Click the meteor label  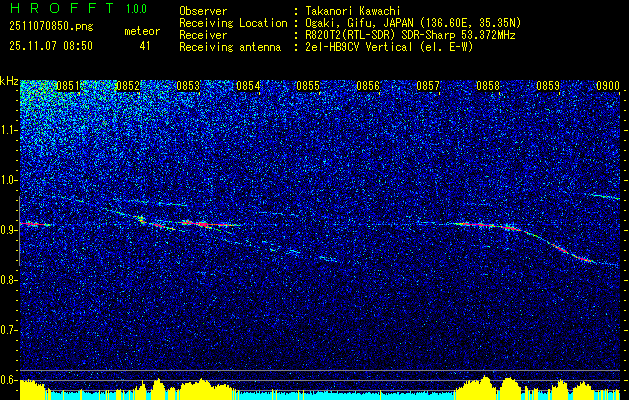click(142, 31)
